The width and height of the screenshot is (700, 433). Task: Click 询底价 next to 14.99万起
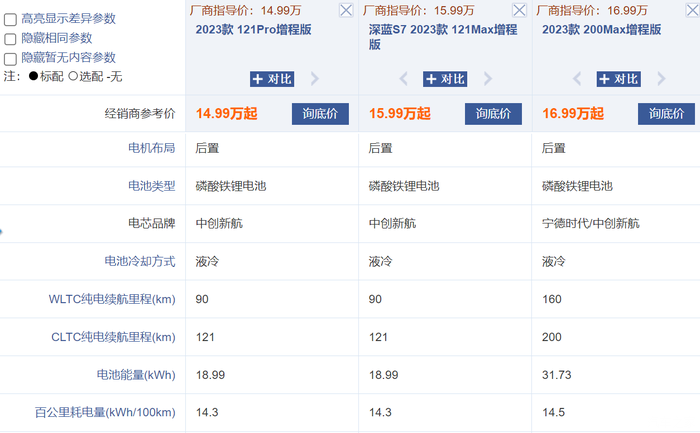320,114
